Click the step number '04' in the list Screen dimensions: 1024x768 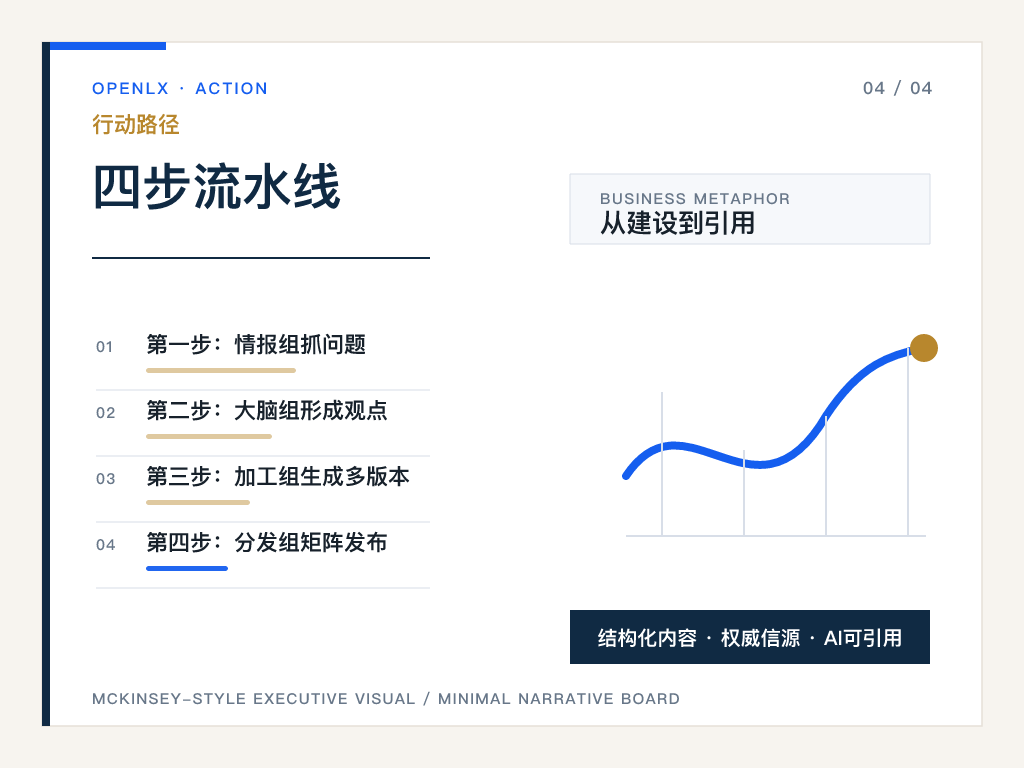click(x=105, y=545)
